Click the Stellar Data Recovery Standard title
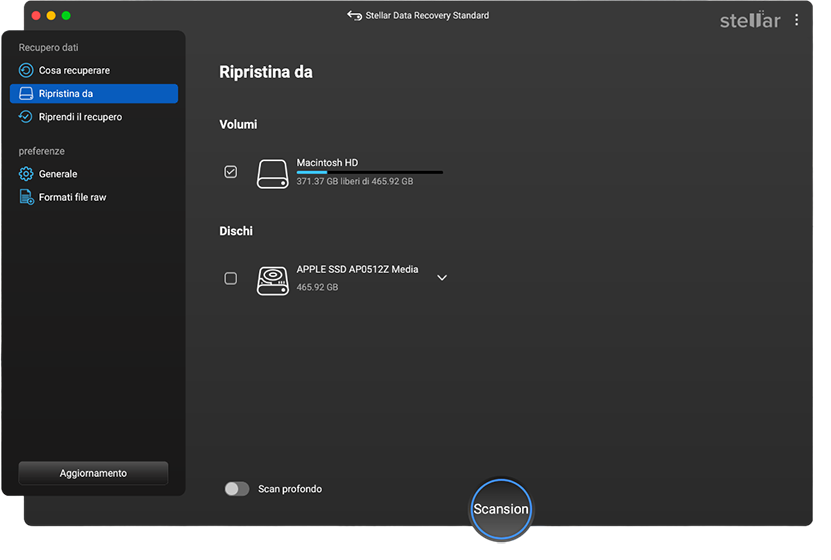The image size is (831, 560). [427, 15]
